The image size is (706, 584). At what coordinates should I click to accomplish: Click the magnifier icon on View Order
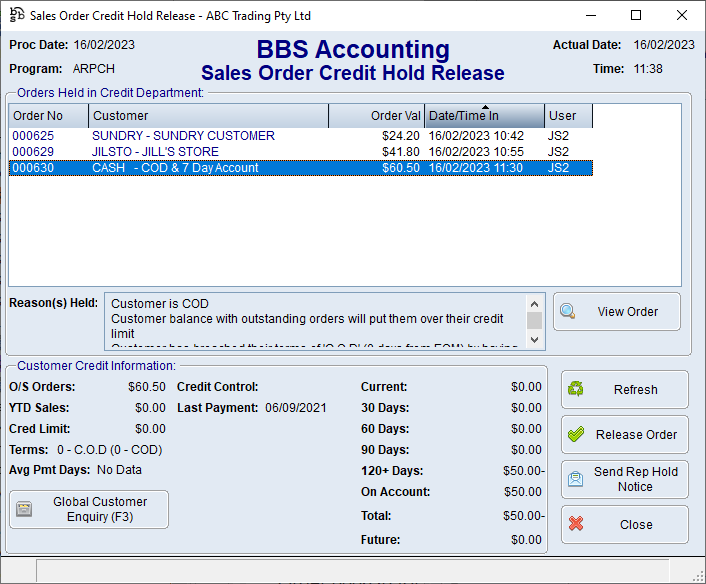click(x=568, y=312)
